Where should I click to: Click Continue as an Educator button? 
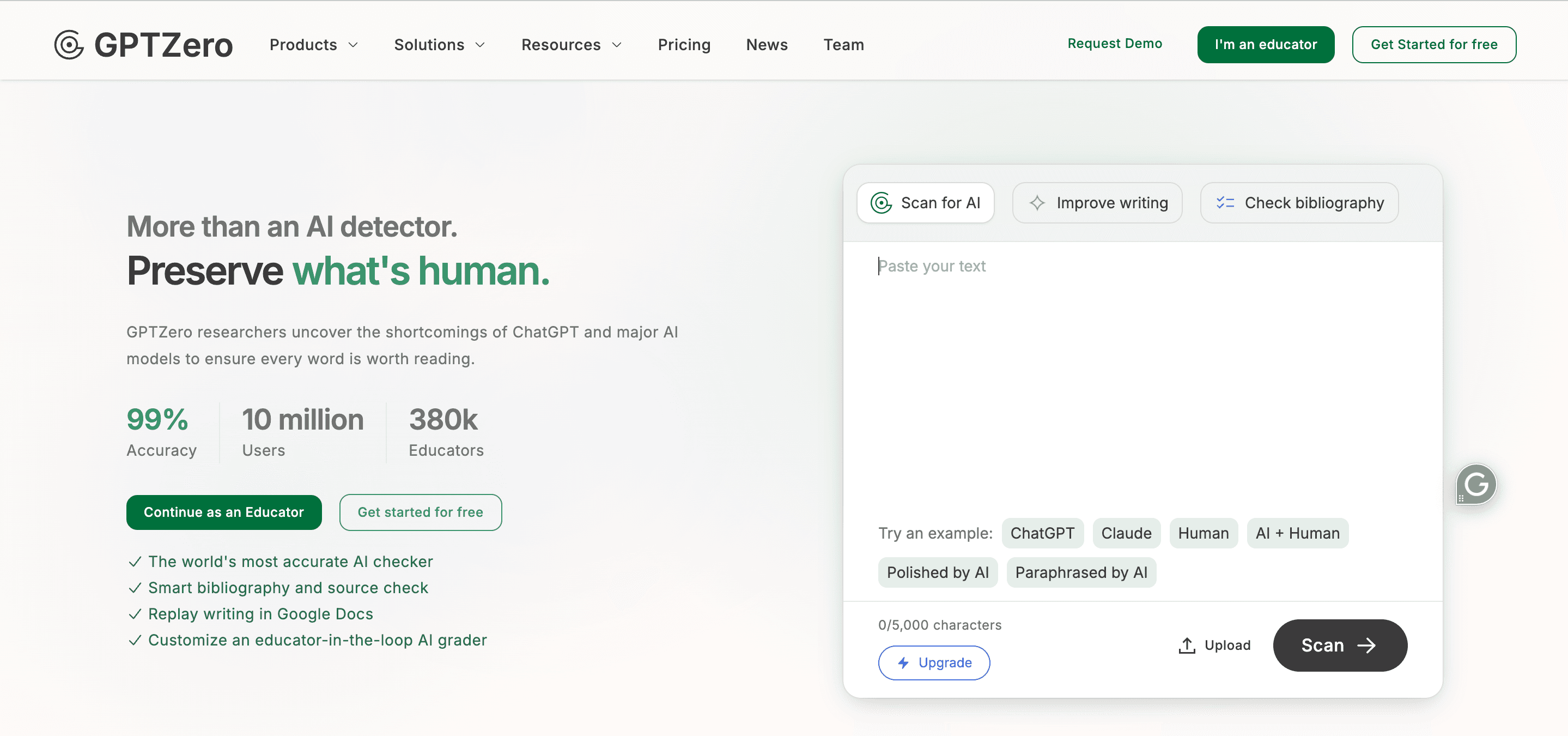pyautogui.click(x=223, y=512)
